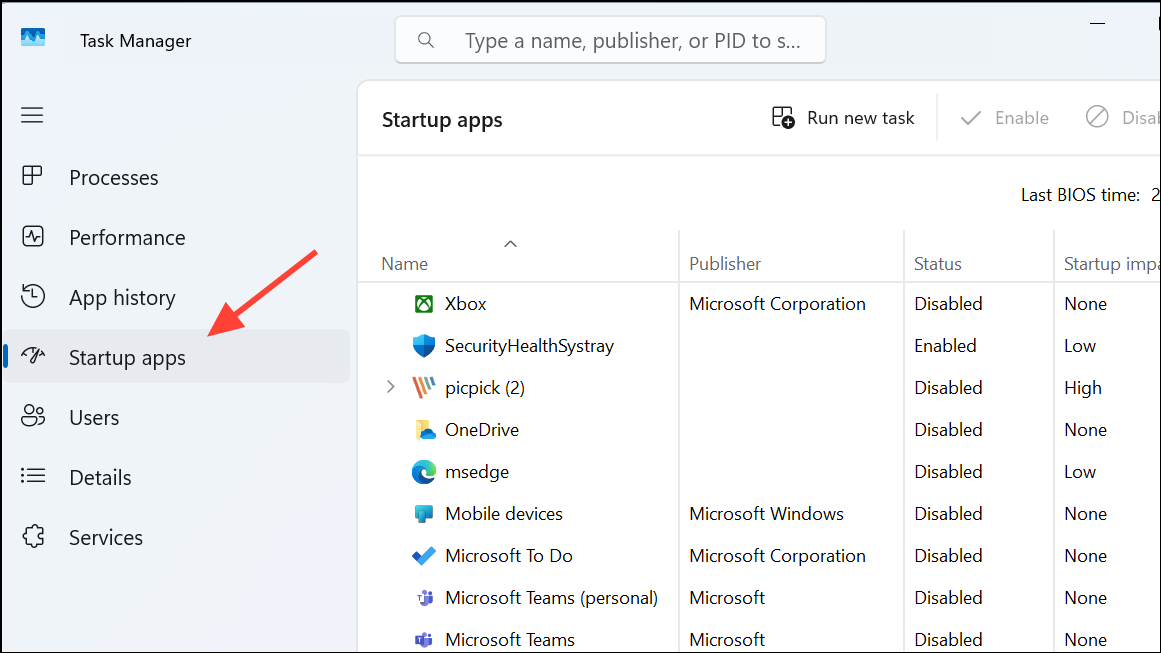Click the Services puzzle icon in sidebar
This screenshot has width=1161, height=653.
point(33,536)
